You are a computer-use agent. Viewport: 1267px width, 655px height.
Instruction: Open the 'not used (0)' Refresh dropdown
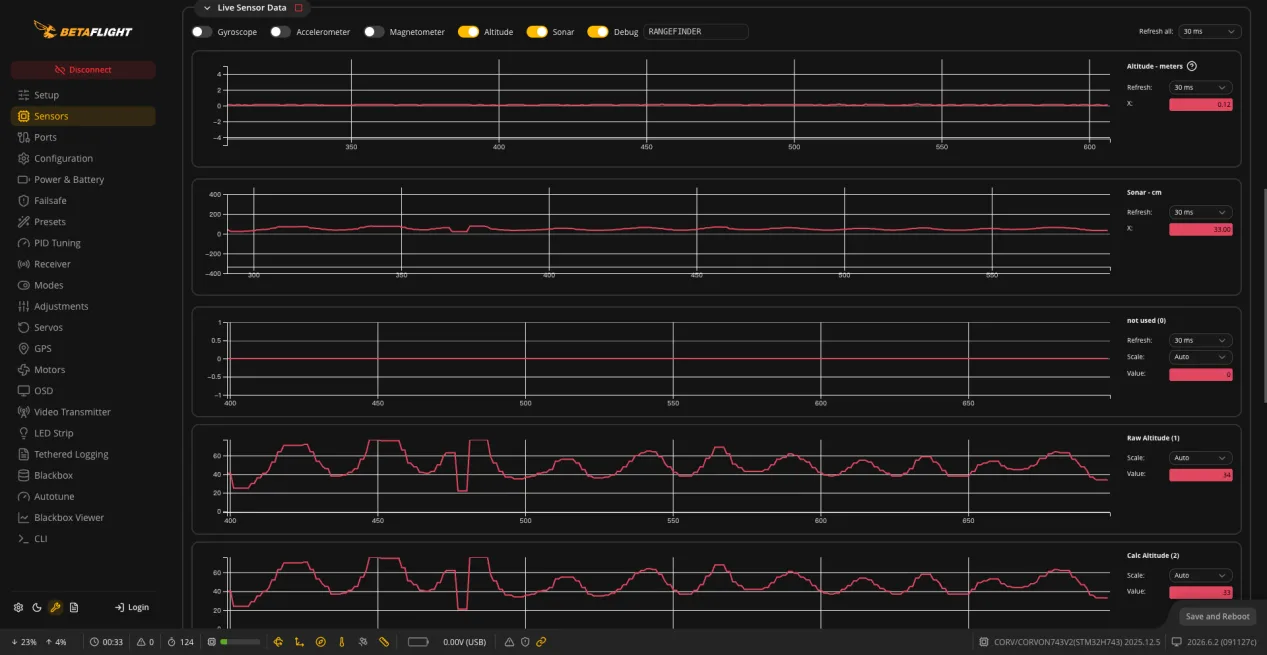click(x=1201, y=340)
